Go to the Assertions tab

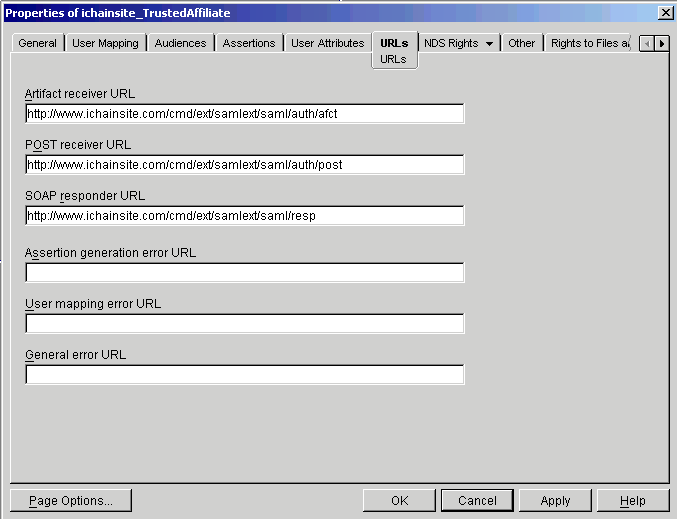[x=249, y=43]
